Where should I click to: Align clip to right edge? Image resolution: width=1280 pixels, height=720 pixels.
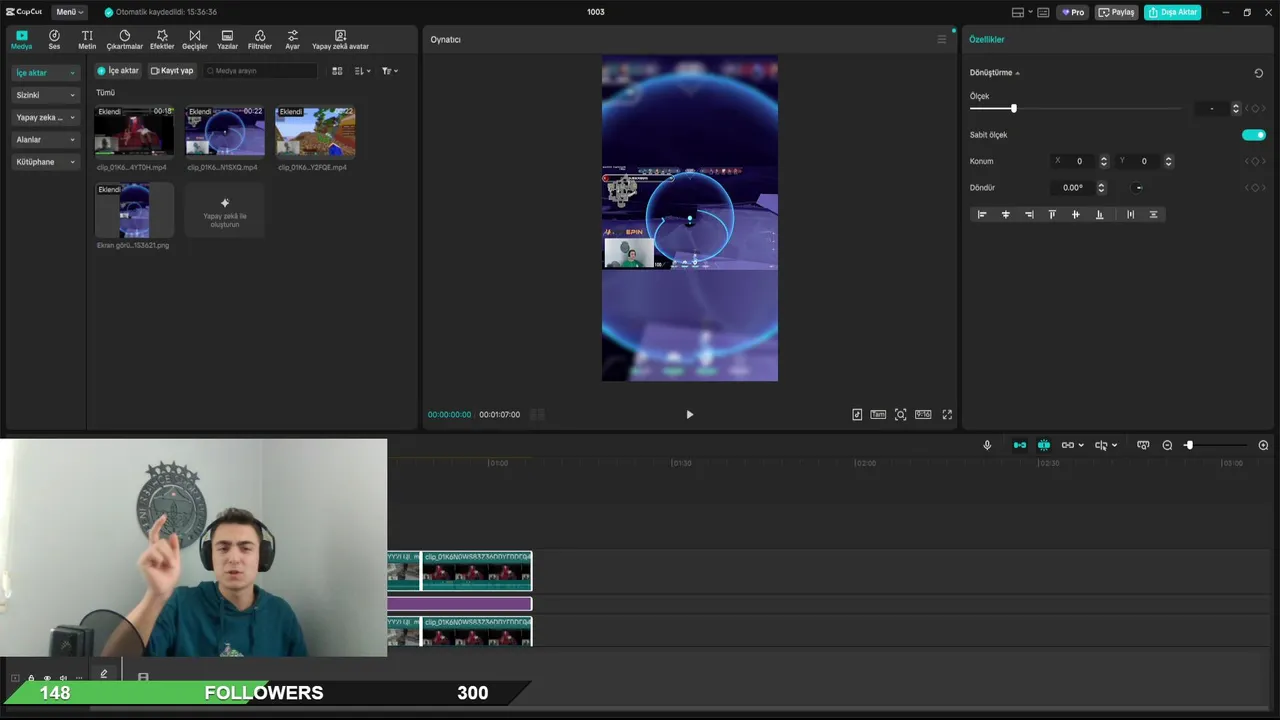coord(1028,214)
